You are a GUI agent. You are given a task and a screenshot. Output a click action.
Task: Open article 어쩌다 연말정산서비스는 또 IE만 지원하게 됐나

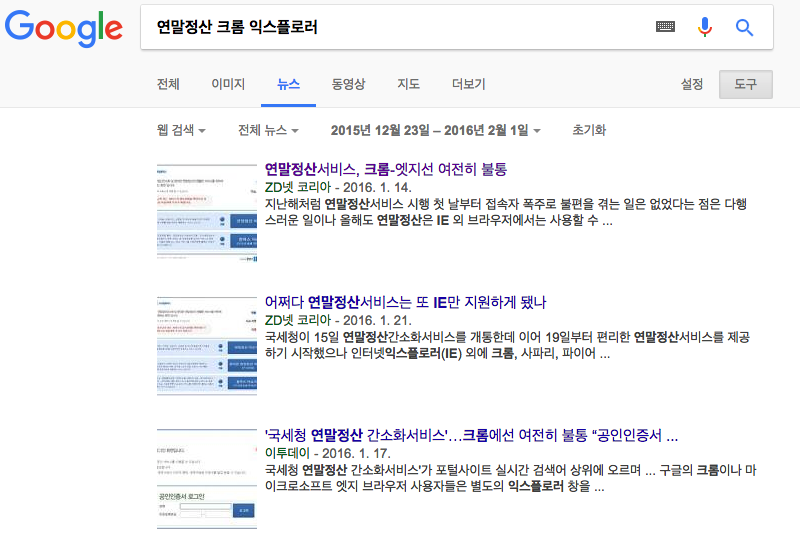405,302
